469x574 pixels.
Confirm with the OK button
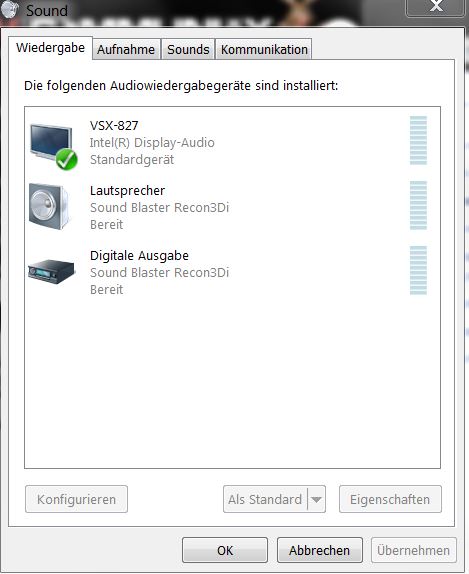pos(225,550)
